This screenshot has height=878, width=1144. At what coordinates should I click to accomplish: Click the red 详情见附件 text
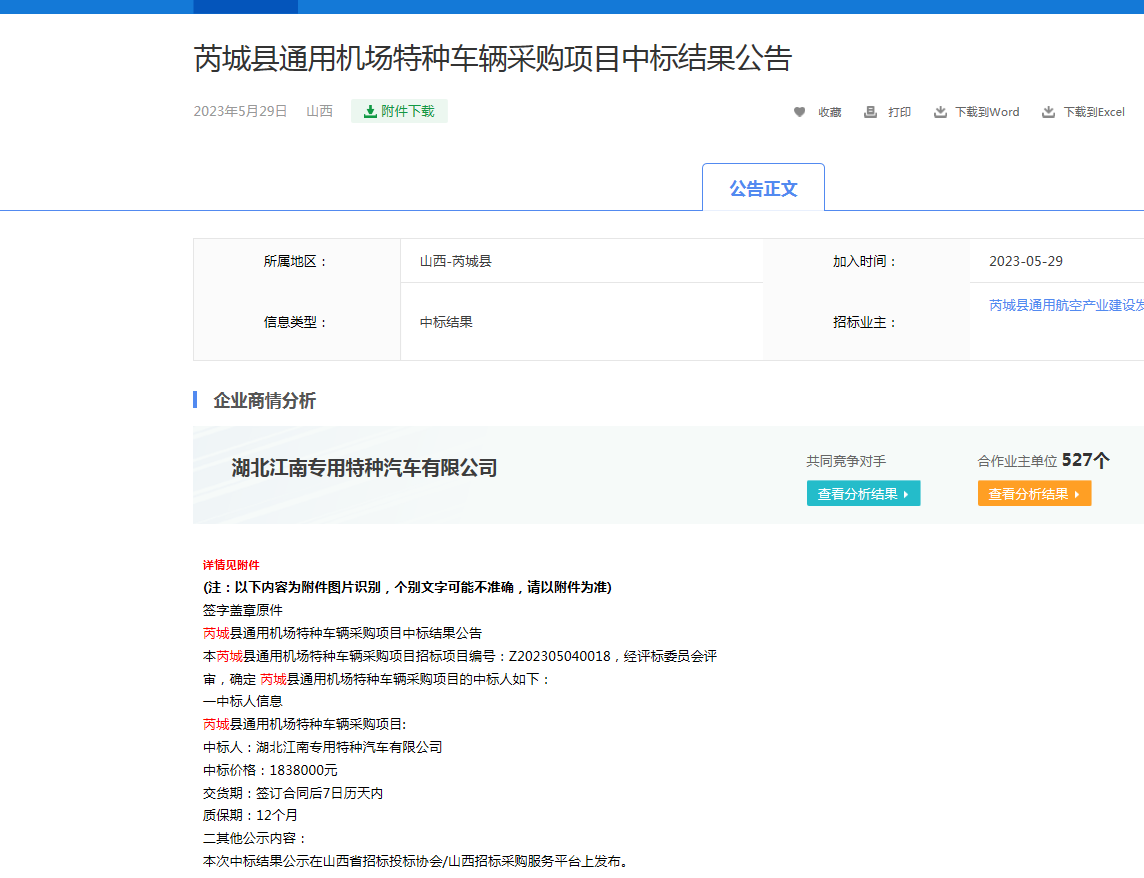(x=232, y=565)
